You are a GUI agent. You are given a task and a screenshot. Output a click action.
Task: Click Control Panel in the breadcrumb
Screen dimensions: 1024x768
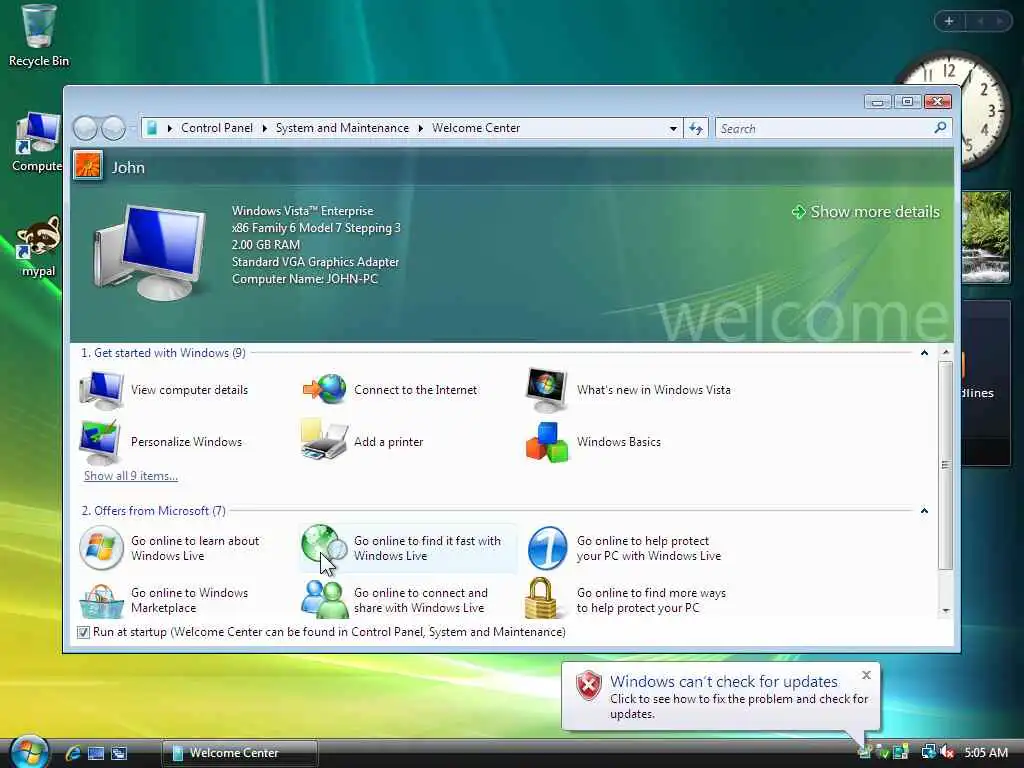[217, 128]
